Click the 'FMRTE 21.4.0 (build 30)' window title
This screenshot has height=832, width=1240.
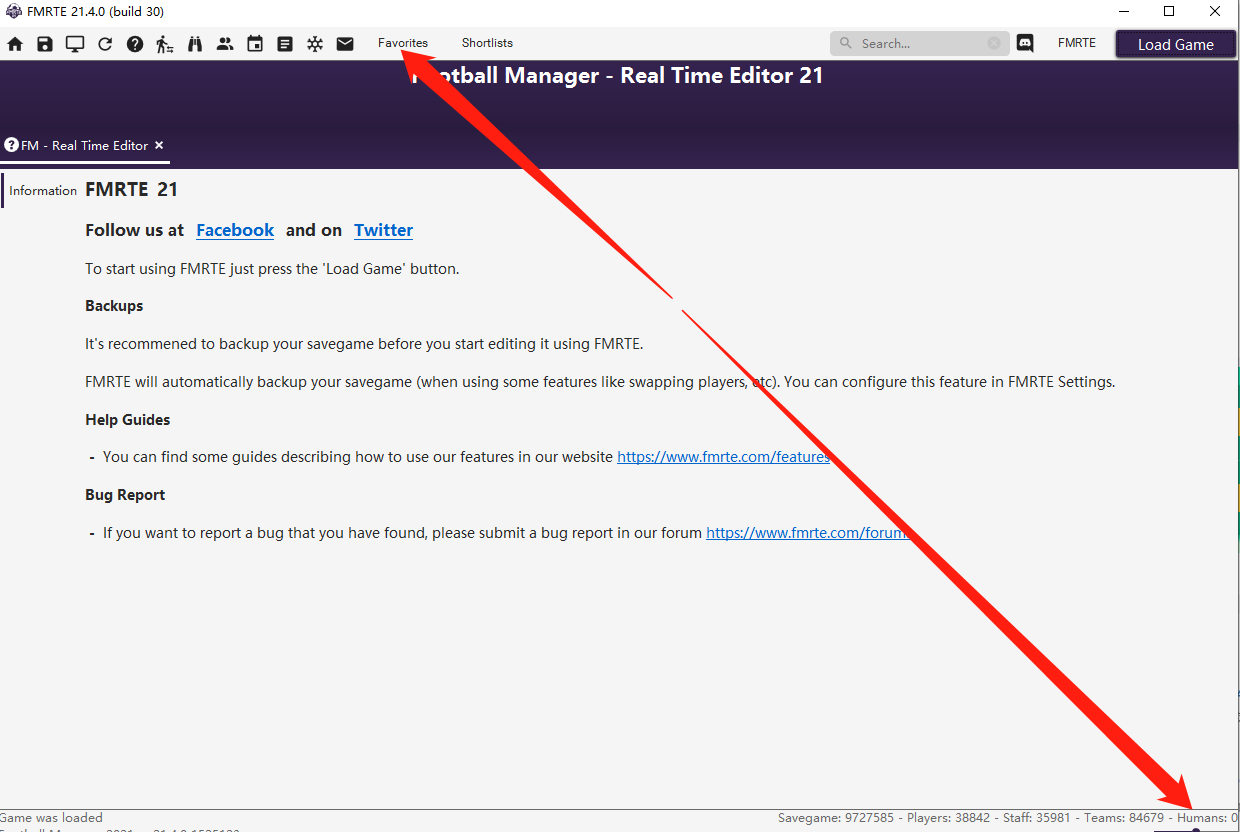pos(94,12)
